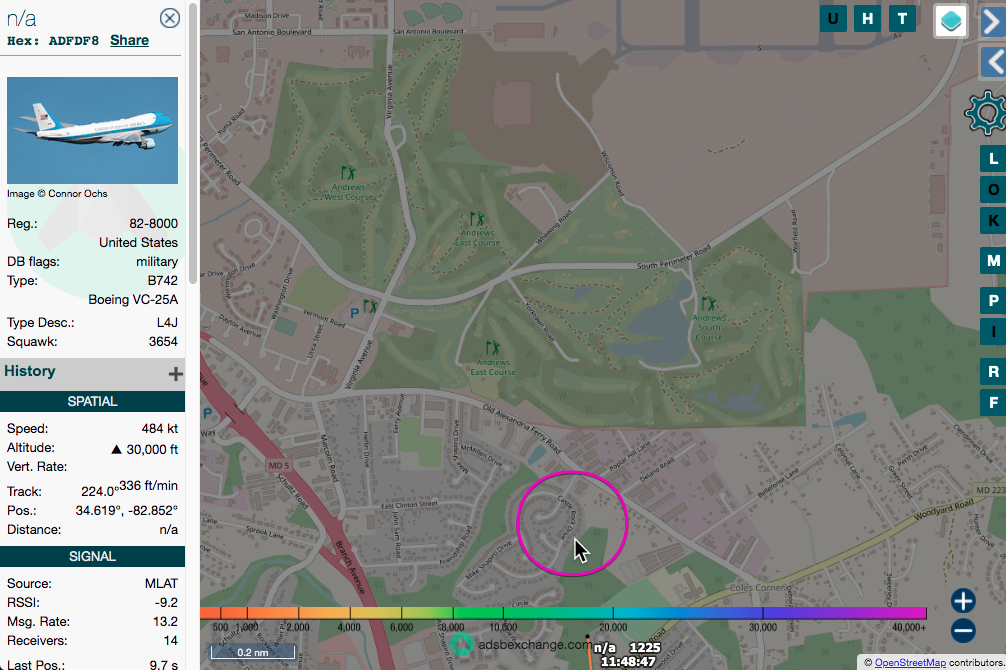
Task: Click the 'military' DB flags value
Action: coord(157,262)
